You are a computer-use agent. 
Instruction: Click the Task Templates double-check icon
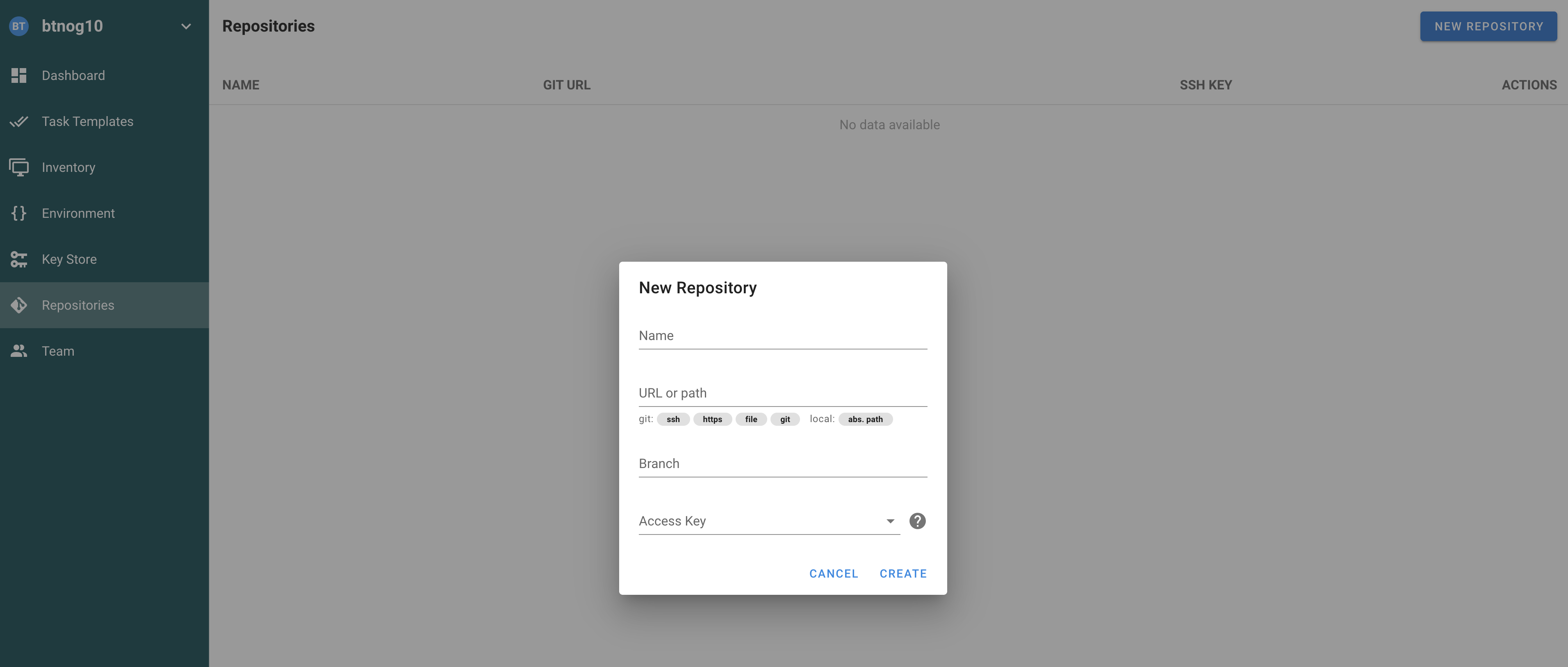tap(19, 121)
